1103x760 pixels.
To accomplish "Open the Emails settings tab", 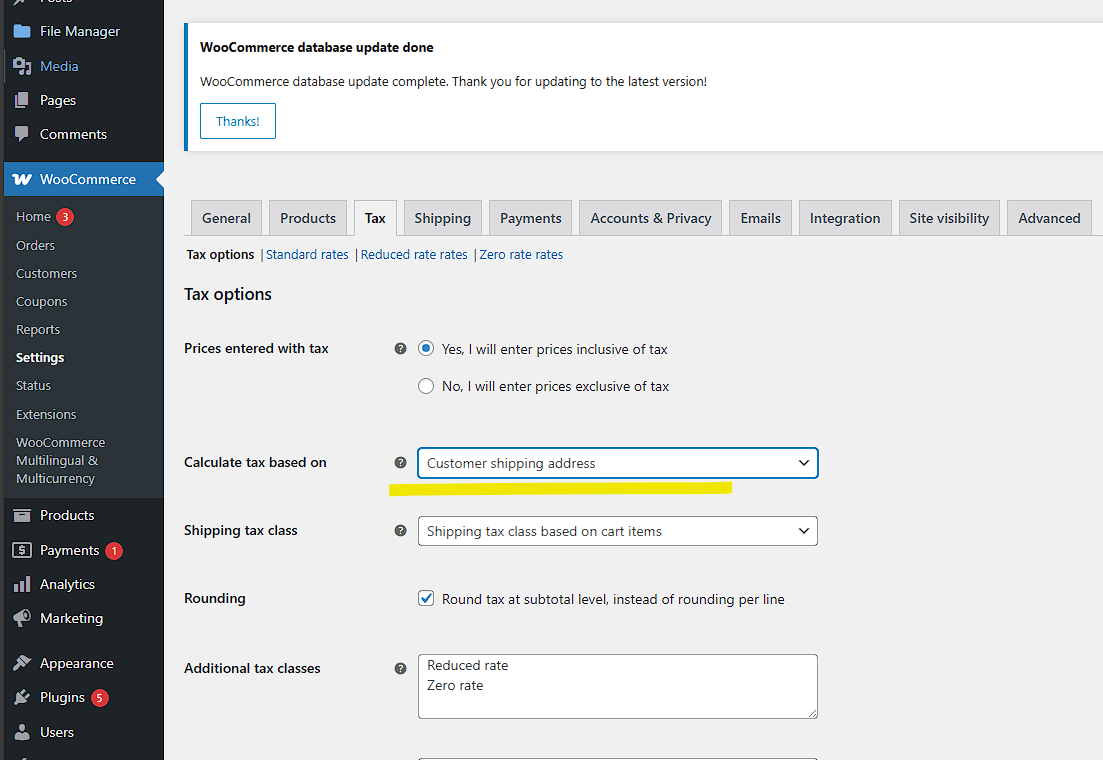I will click(760, 218).
